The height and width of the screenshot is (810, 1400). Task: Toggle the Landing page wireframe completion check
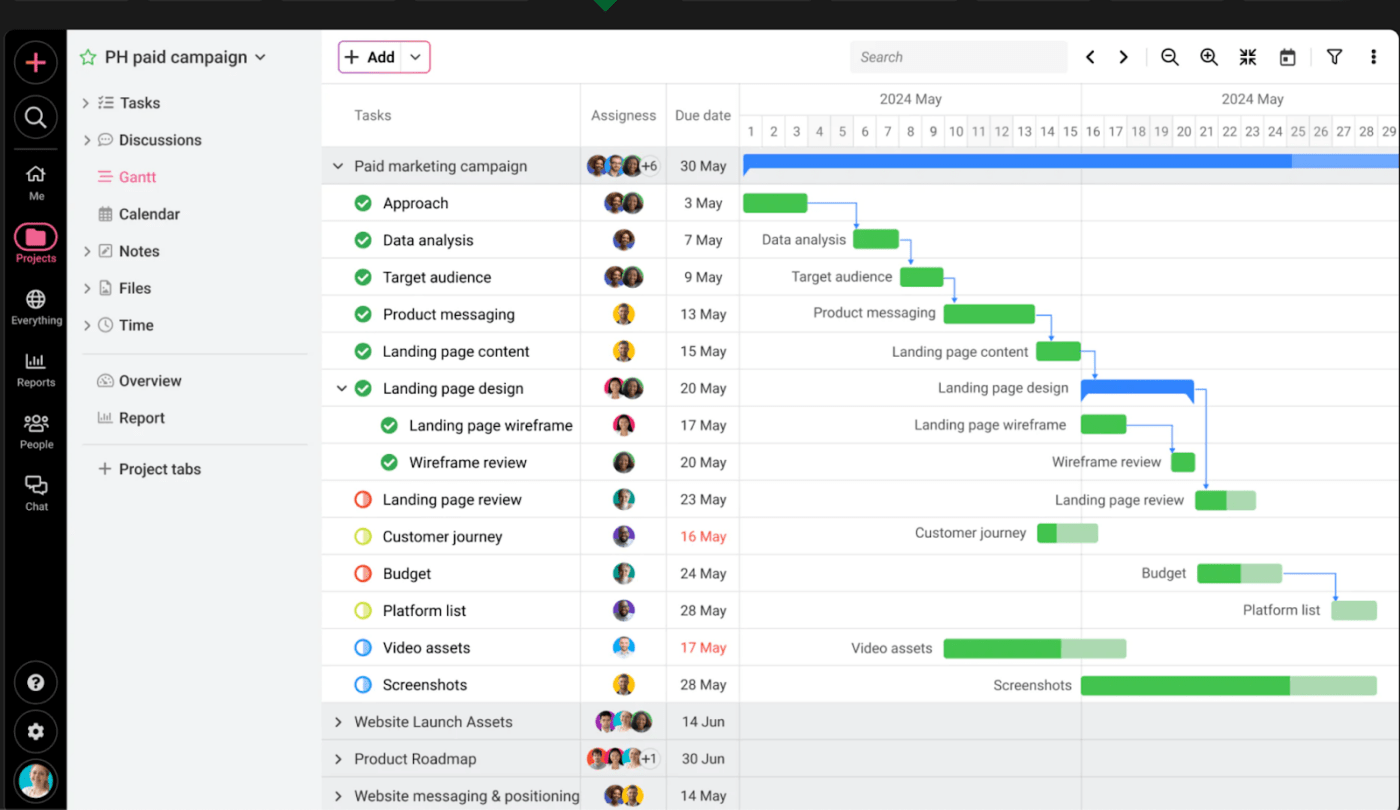389,425
